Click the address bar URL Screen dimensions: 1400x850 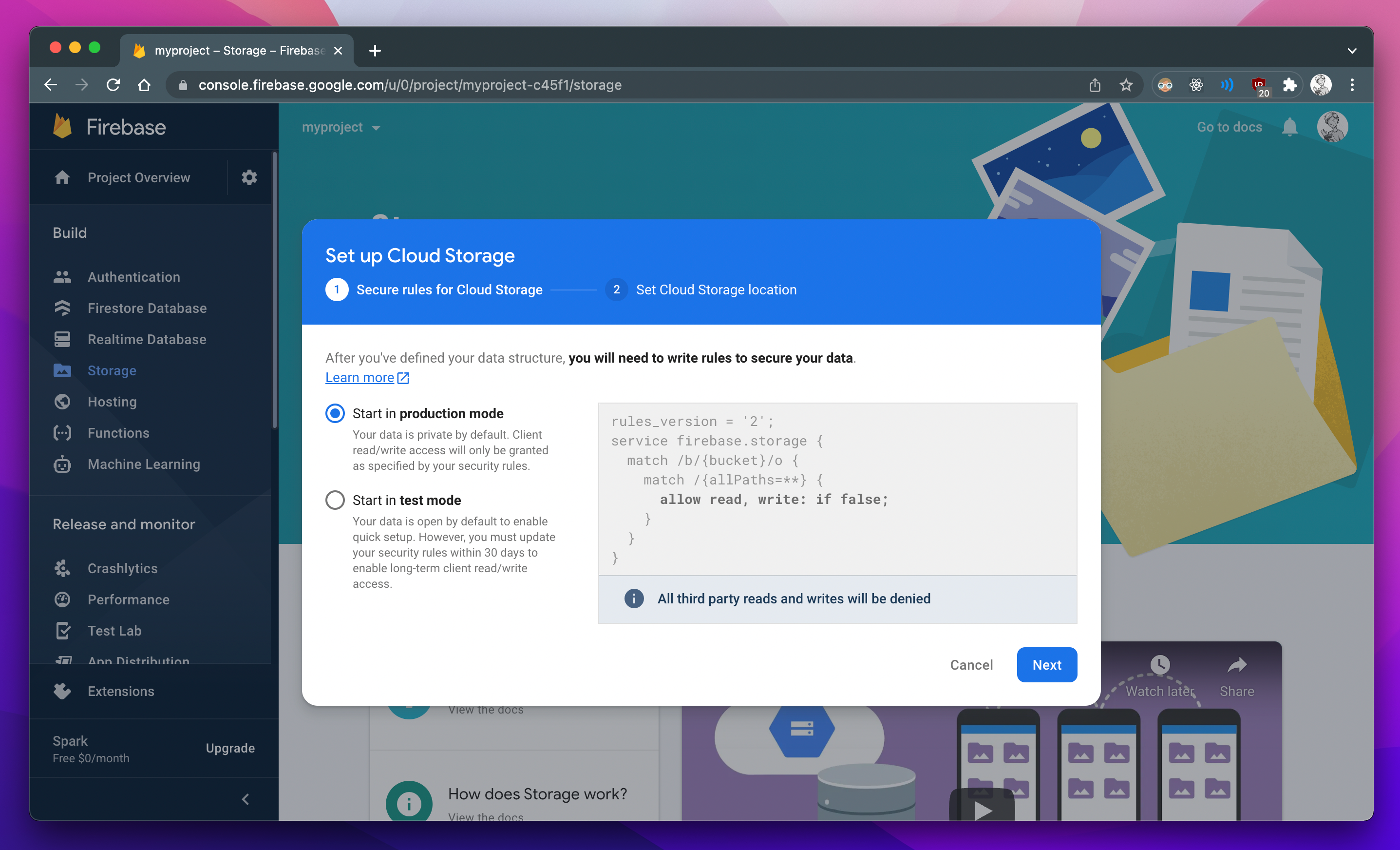point(410,85)
